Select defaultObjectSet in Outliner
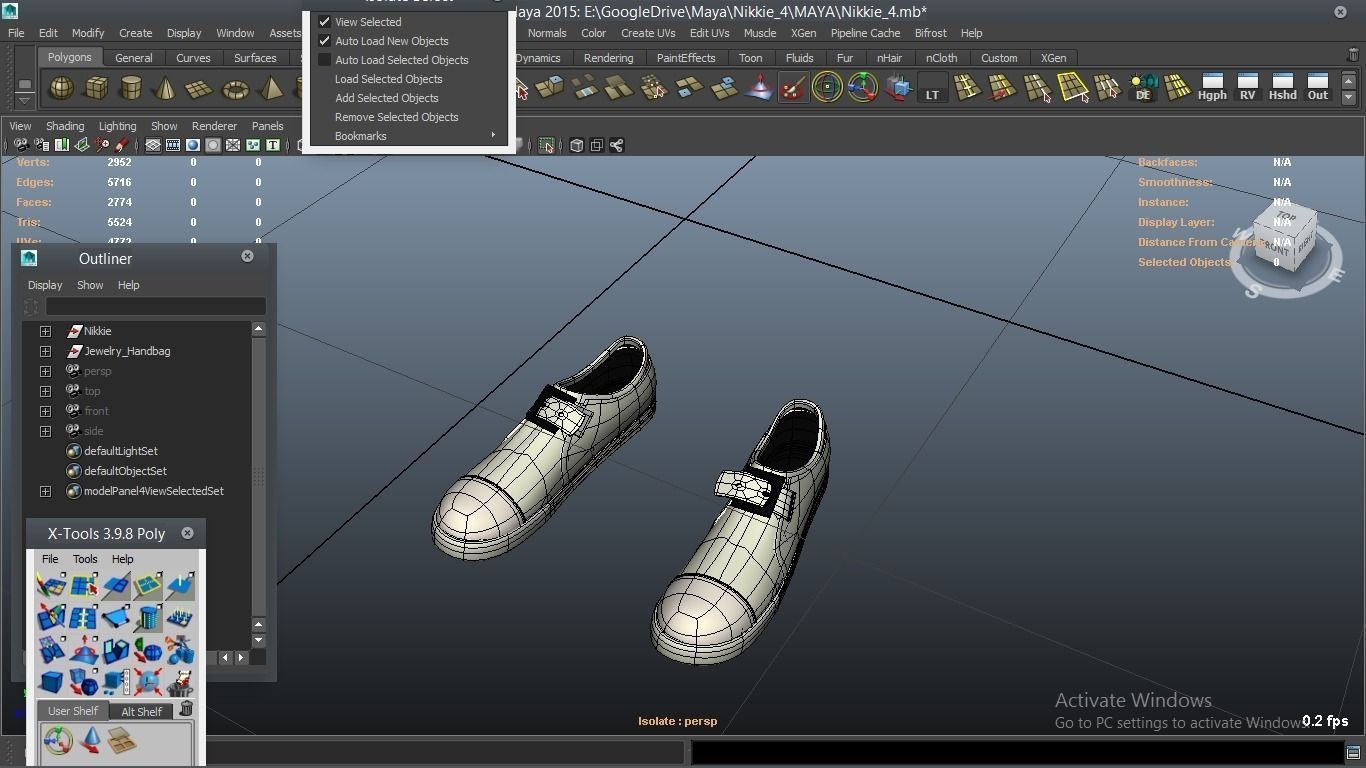1366x768 pixels. (x=125, y=471)
